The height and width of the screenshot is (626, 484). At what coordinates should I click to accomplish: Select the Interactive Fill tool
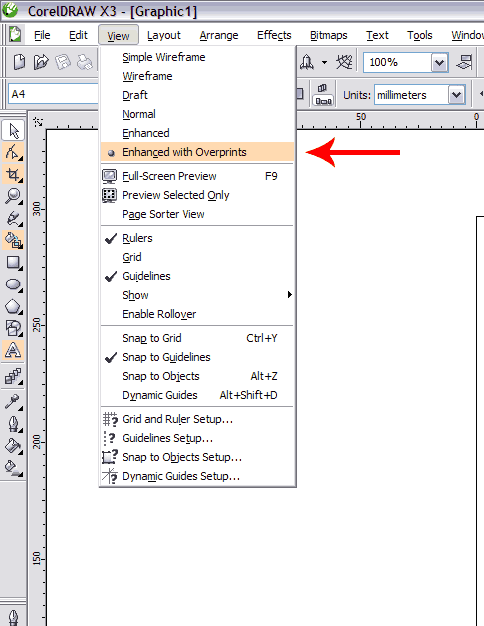coord(13,468)
